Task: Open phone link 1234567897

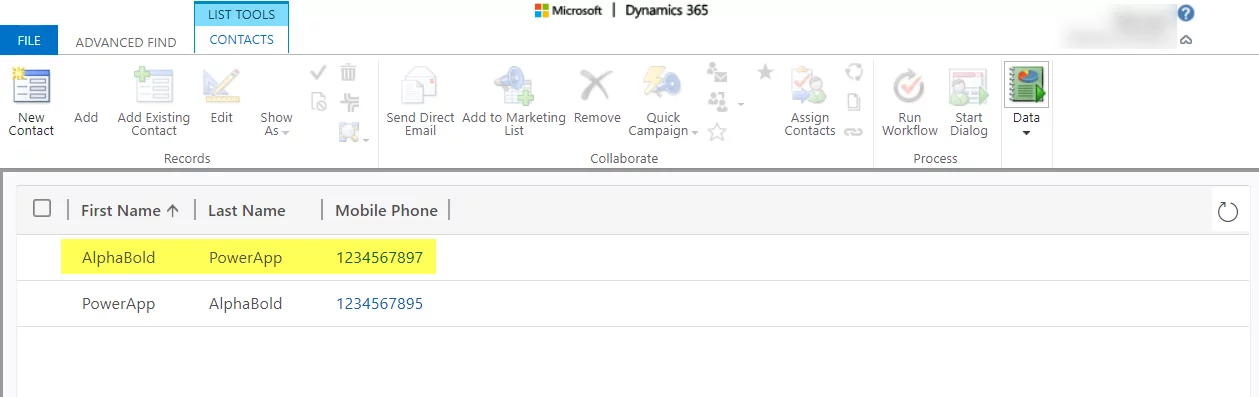Action: click(x=379, y=258)
